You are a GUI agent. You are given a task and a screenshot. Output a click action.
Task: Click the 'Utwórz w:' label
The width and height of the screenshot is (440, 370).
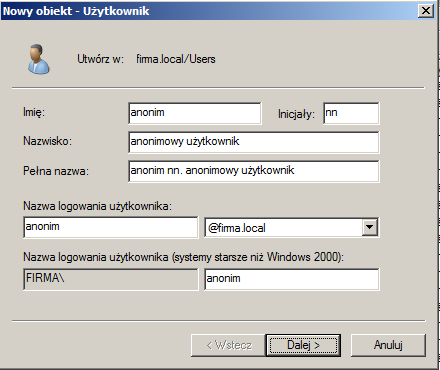pyautogui.click(x=100, y=59)
